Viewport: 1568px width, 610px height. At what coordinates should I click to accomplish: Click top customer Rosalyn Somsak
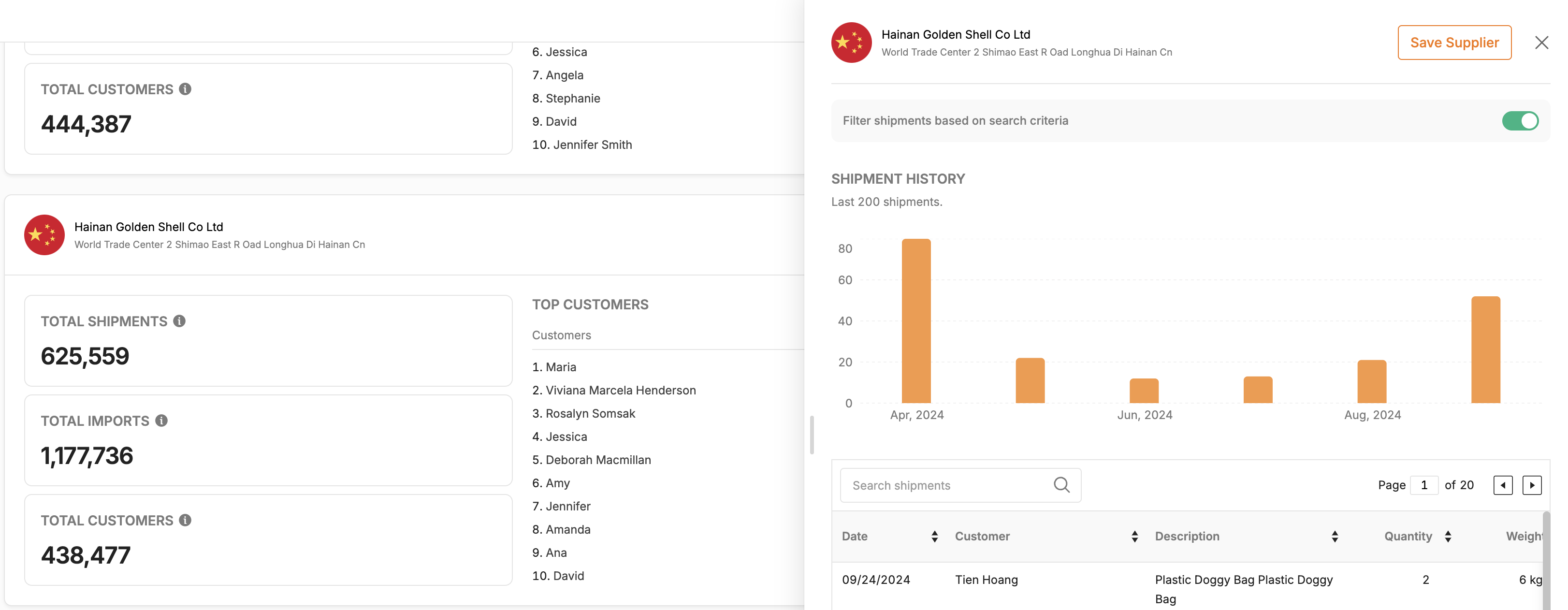coord(583,413)
